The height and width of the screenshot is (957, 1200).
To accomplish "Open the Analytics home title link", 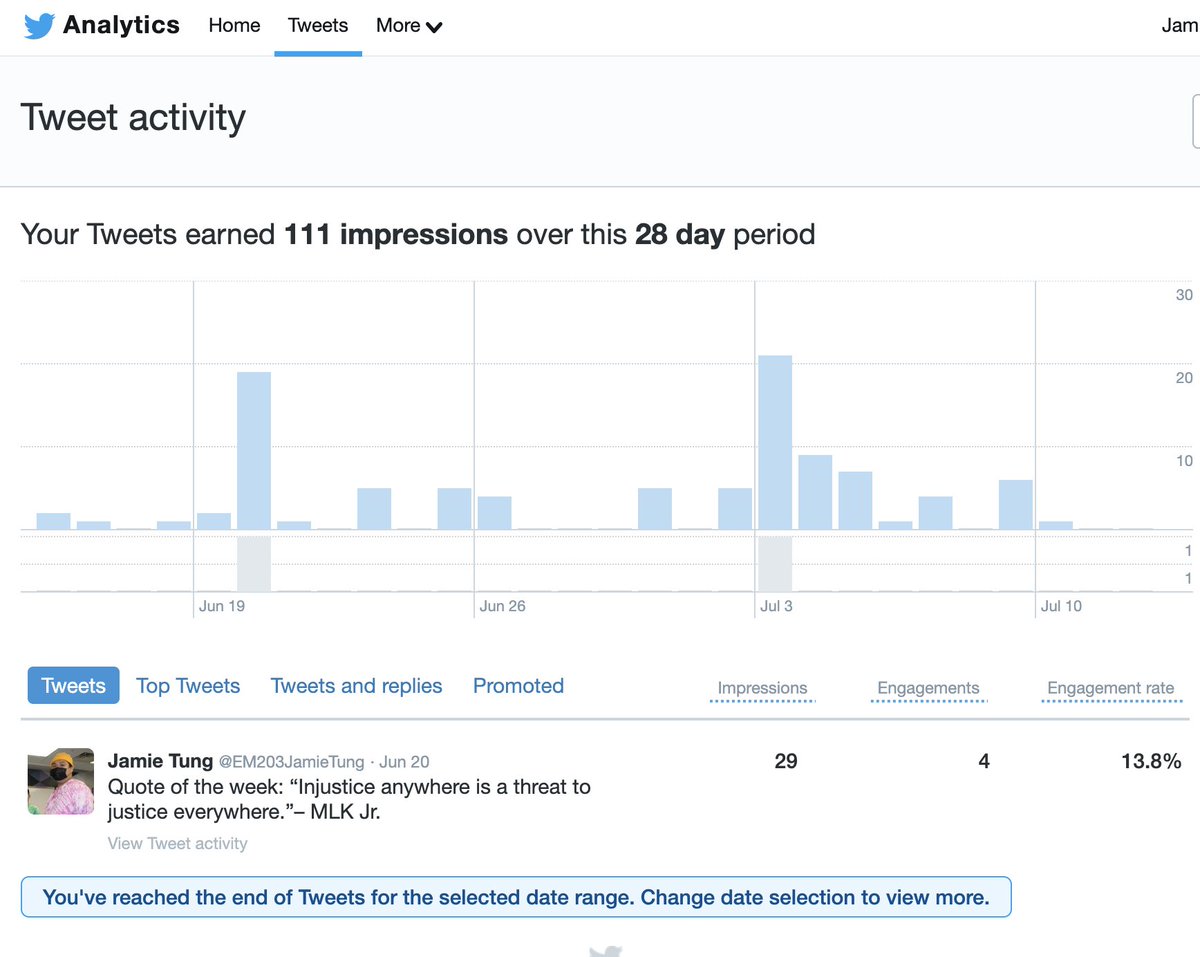I will tap(121, 25).
